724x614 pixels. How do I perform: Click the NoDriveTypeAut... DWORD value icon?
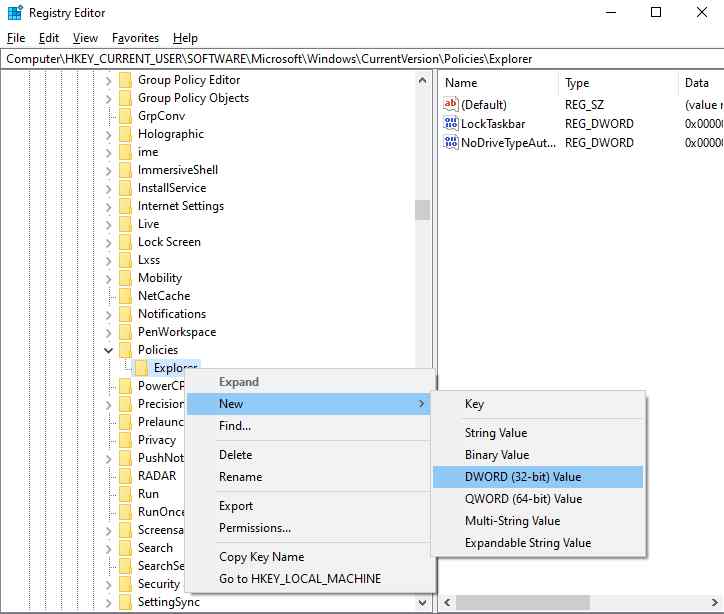pos(450,143)
